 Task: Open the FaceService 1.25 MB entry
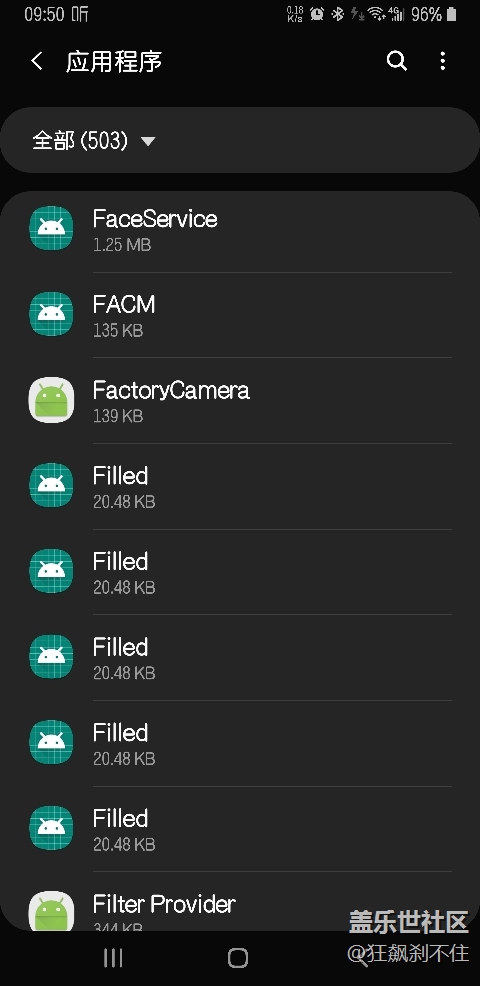point(240,230)
